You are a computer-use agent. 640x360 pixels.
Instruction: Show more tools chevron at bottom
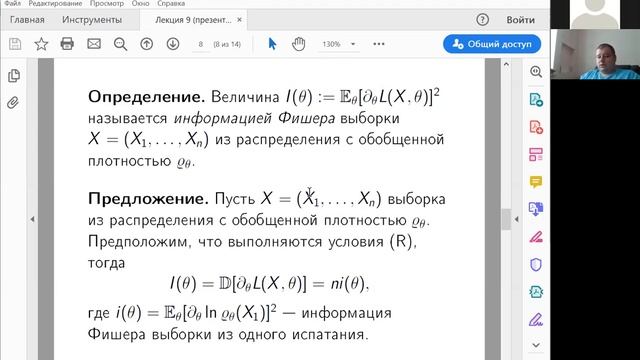(536, 345)
